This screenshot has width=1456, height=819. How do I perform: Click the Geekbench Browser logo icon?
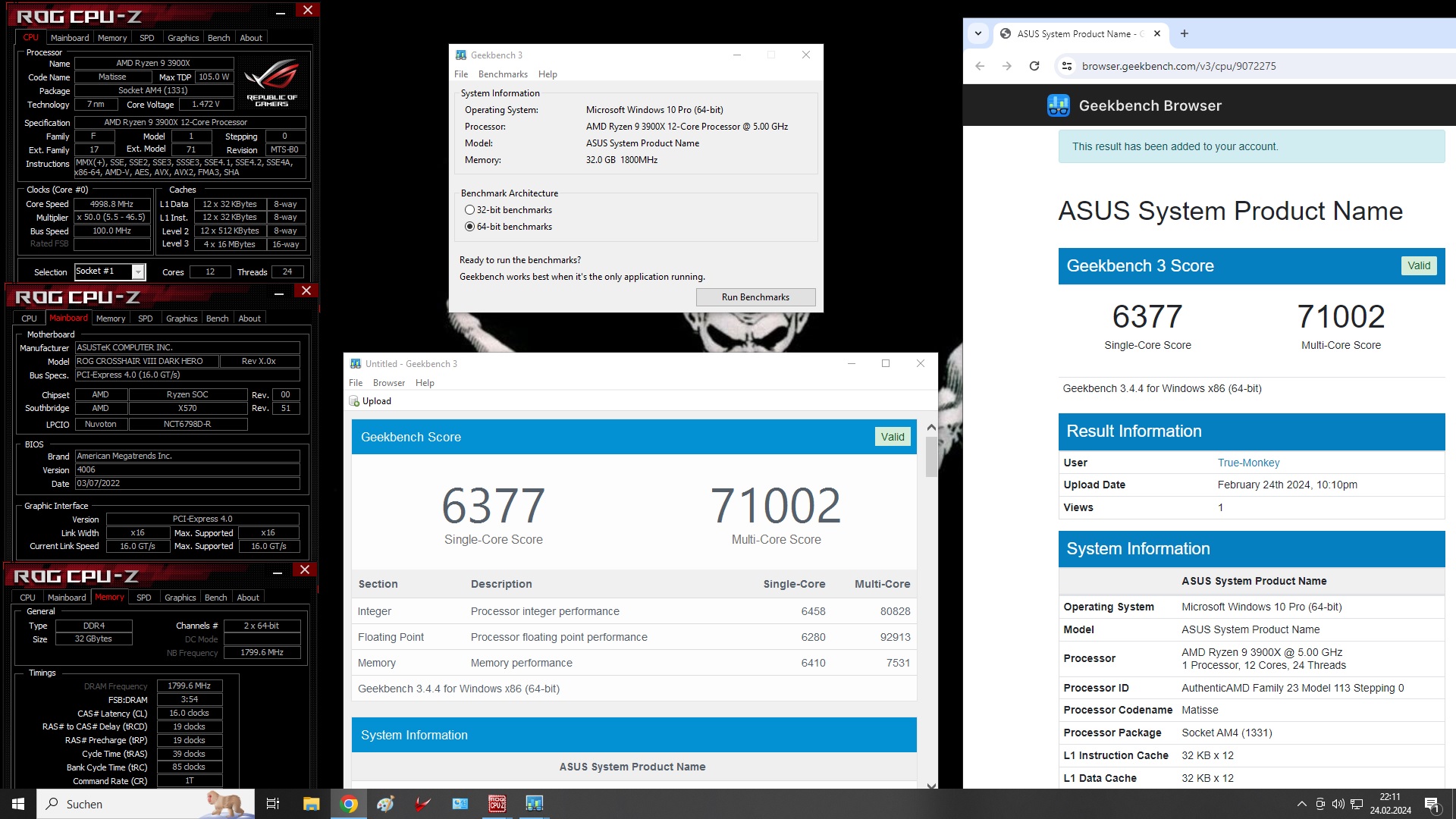1059,105
